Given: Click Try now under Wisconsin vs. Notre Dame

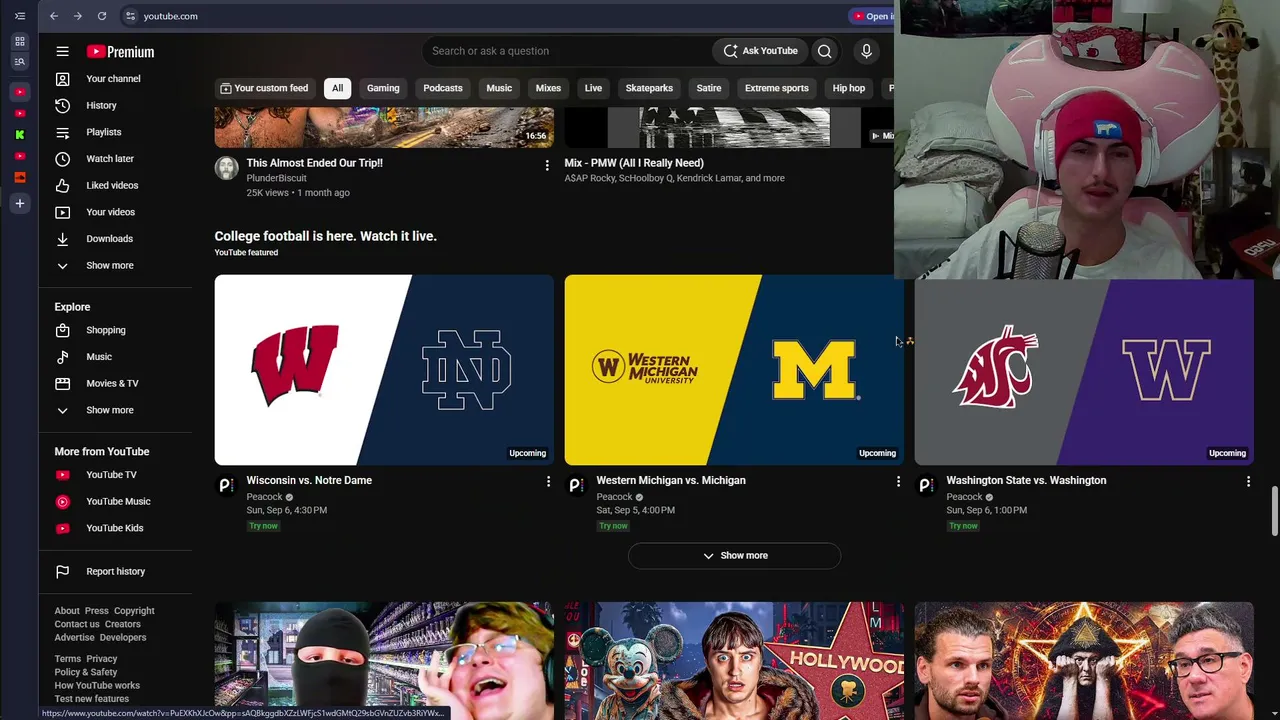Looking at the screenshot, I should pos(263,526).
